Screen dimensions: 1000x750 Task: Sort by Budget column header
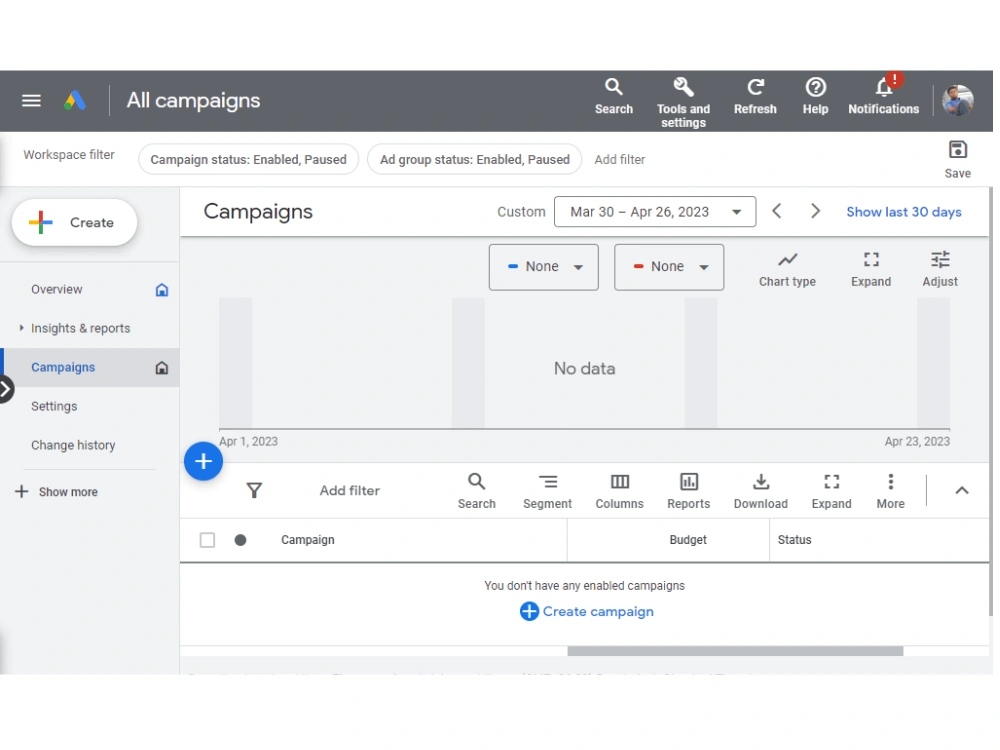click(688, 540)
